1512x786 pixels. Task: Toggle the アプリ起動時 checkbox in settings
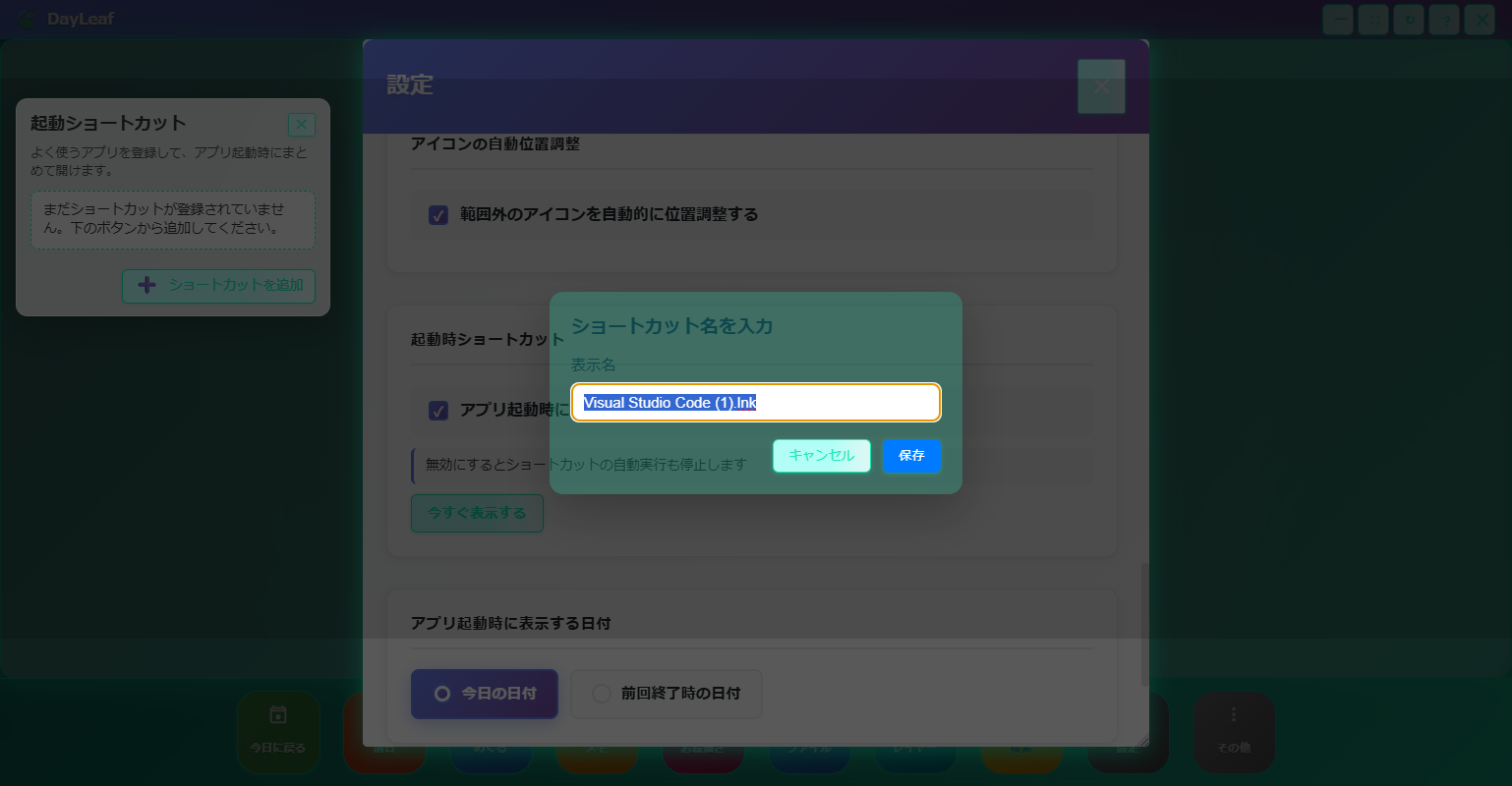[x=438, y=411]
